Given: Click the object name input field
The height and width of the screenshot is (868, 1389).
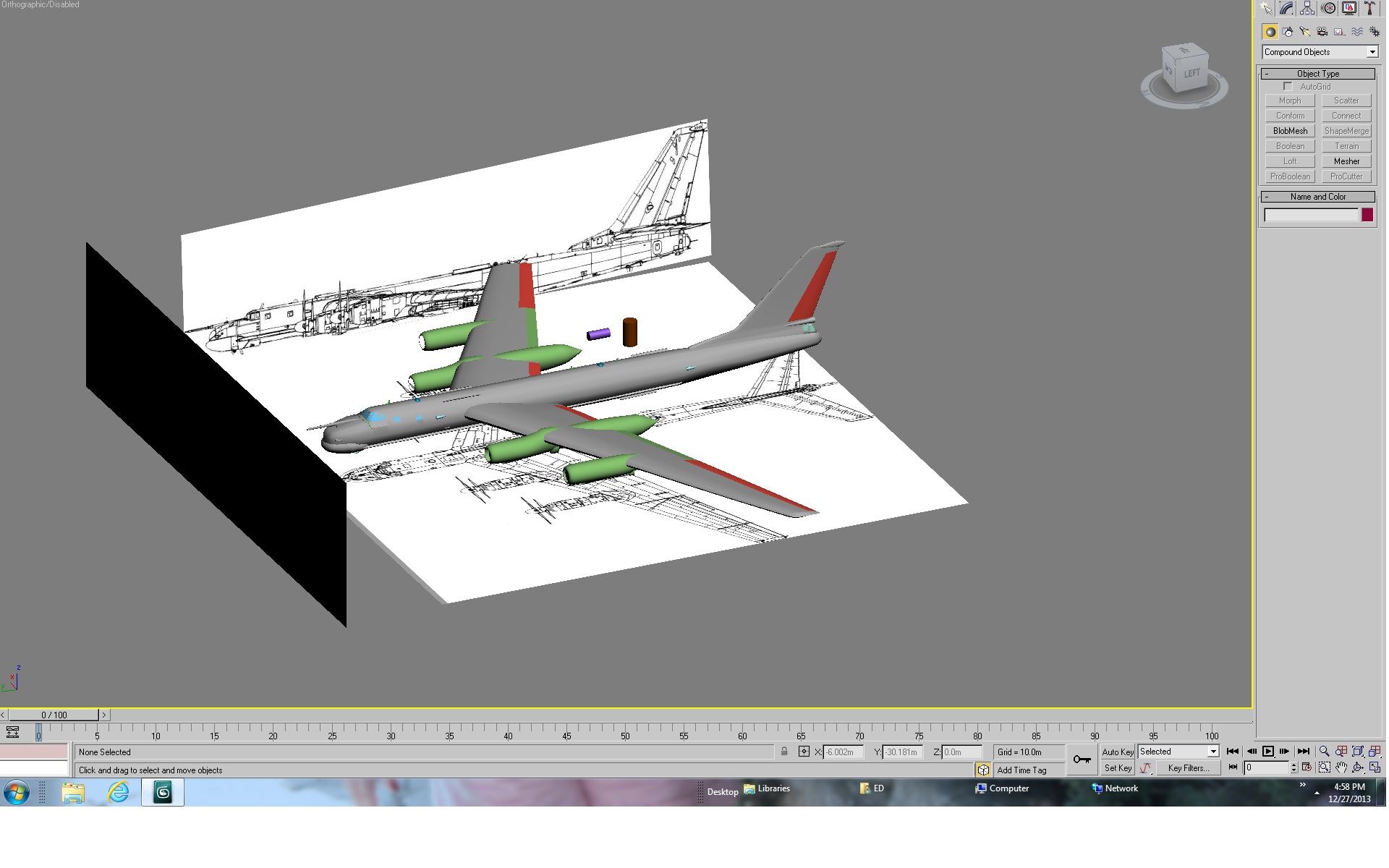Looking at the screenshot, I should coord(1311,215).
